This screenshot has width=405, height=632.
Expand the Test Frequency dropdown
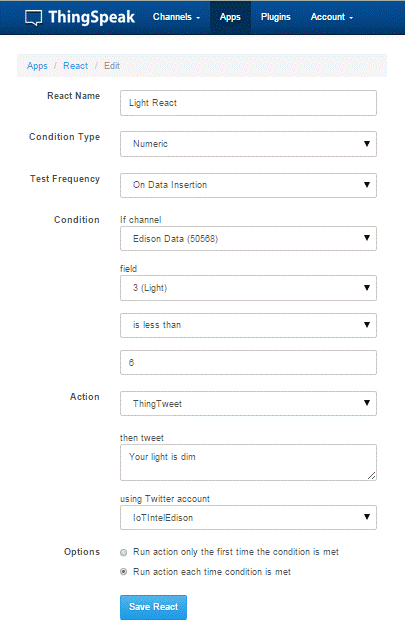(x=248, y=185)
